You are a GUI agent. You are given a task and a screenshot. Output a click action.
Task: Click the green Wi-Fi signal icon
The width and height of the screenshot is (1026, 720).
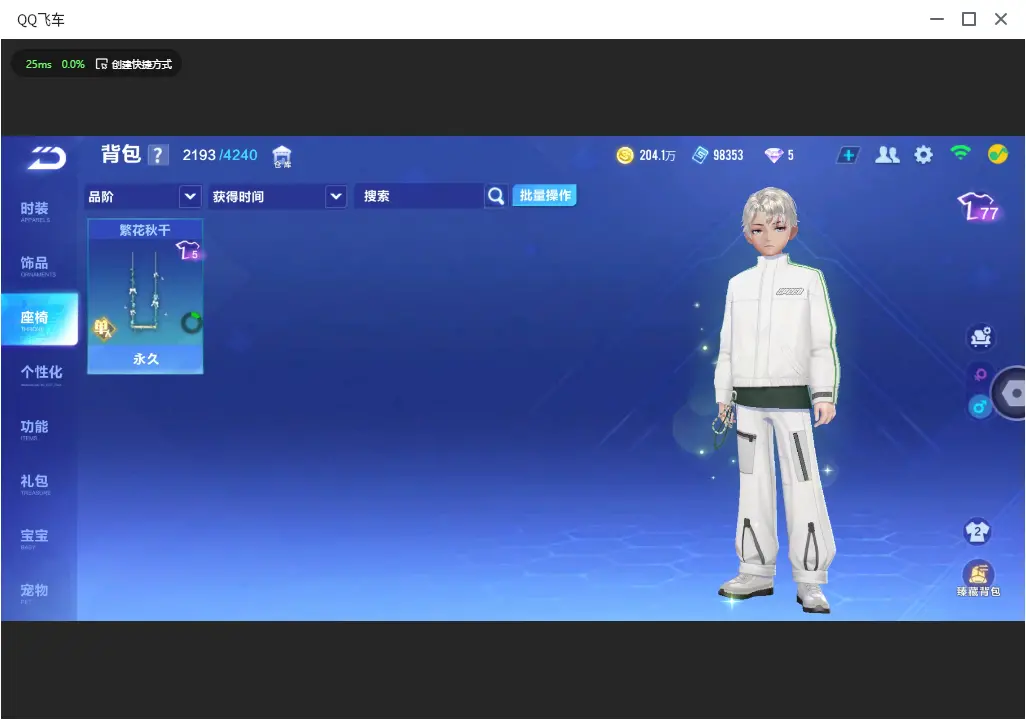click(960, 153)
